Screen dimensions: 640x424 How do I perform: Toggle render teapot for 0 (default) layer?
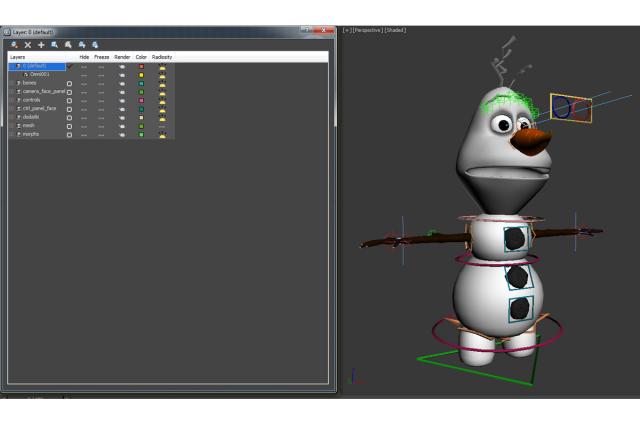click(x=122, y=67)
